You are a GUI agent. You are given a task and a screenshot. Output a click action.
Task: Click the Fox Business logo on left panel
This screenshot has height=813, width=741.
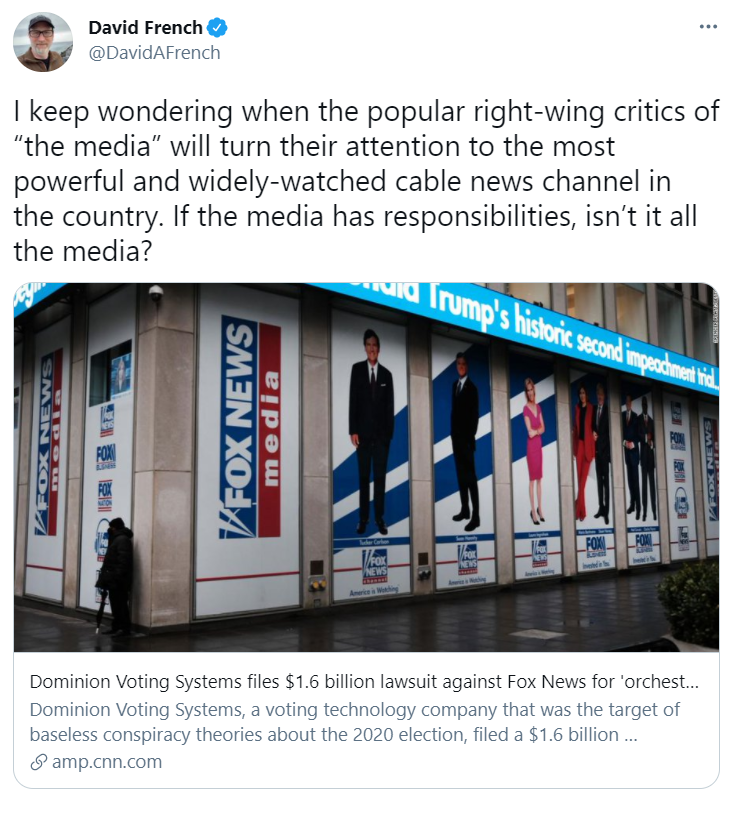pyautogui.click(x=106, y=456)
